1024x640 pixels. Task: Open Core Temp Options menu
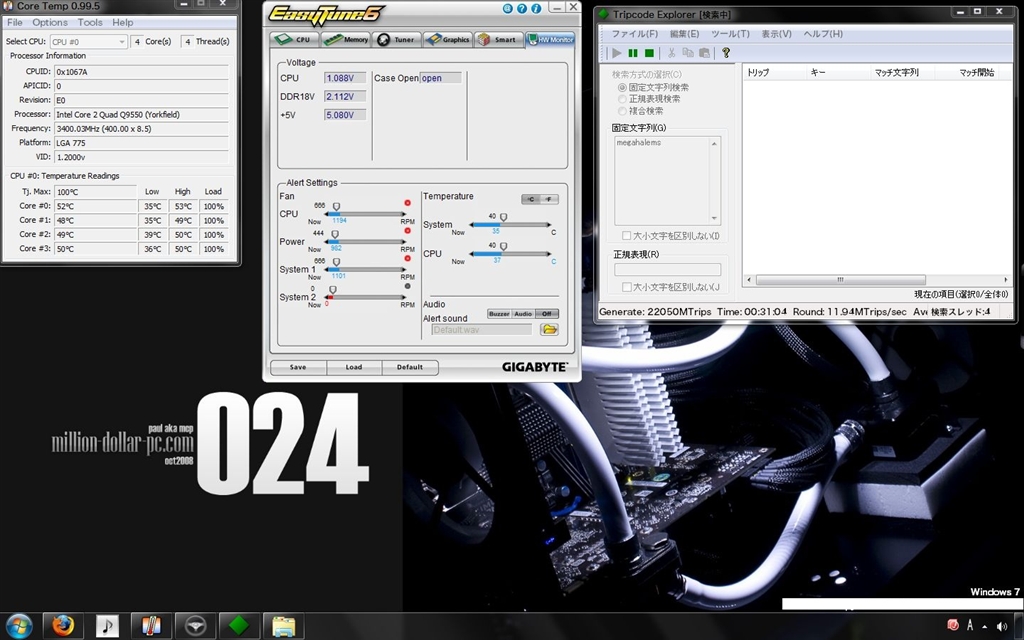[50, 22]
